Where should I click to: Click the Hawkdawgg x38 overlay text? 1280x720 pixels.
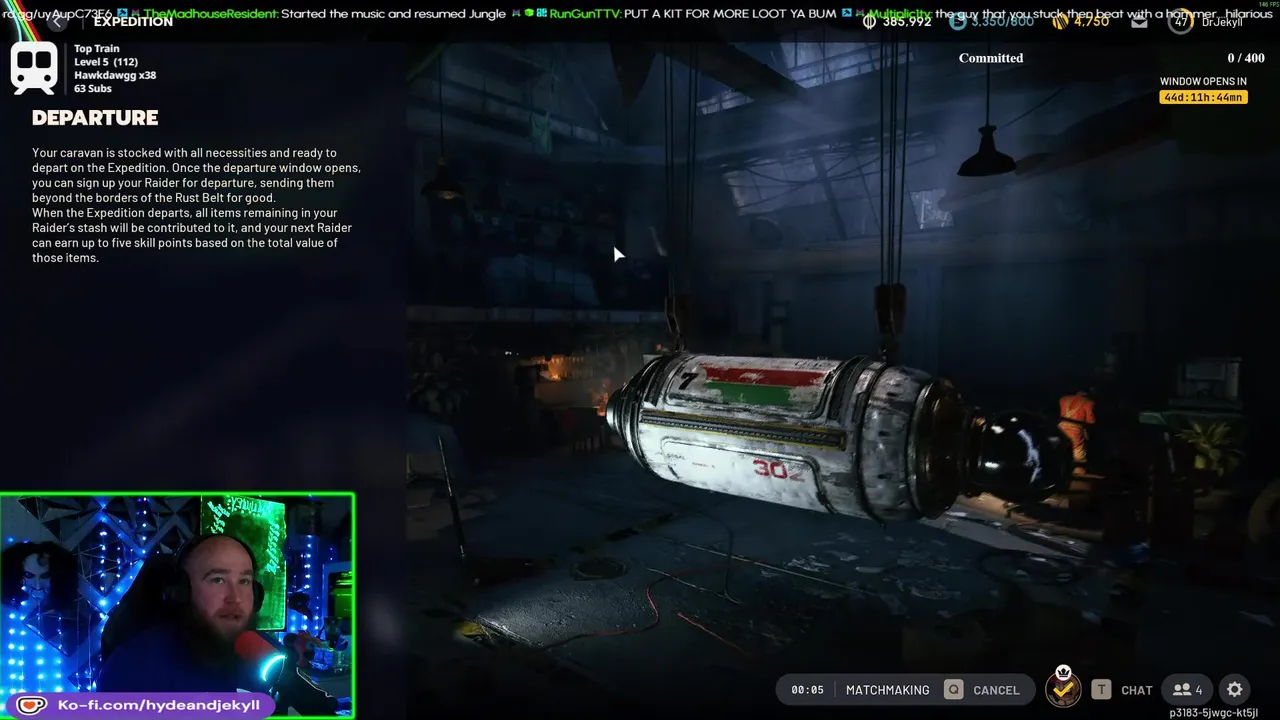click(115, 75)
